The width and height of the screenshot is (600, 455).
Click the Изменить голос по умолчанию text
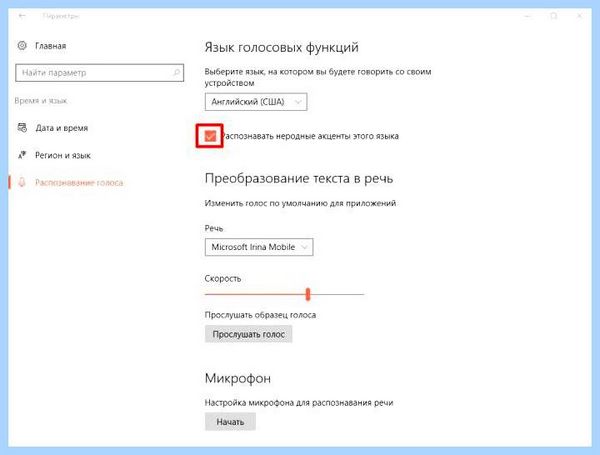300,203
